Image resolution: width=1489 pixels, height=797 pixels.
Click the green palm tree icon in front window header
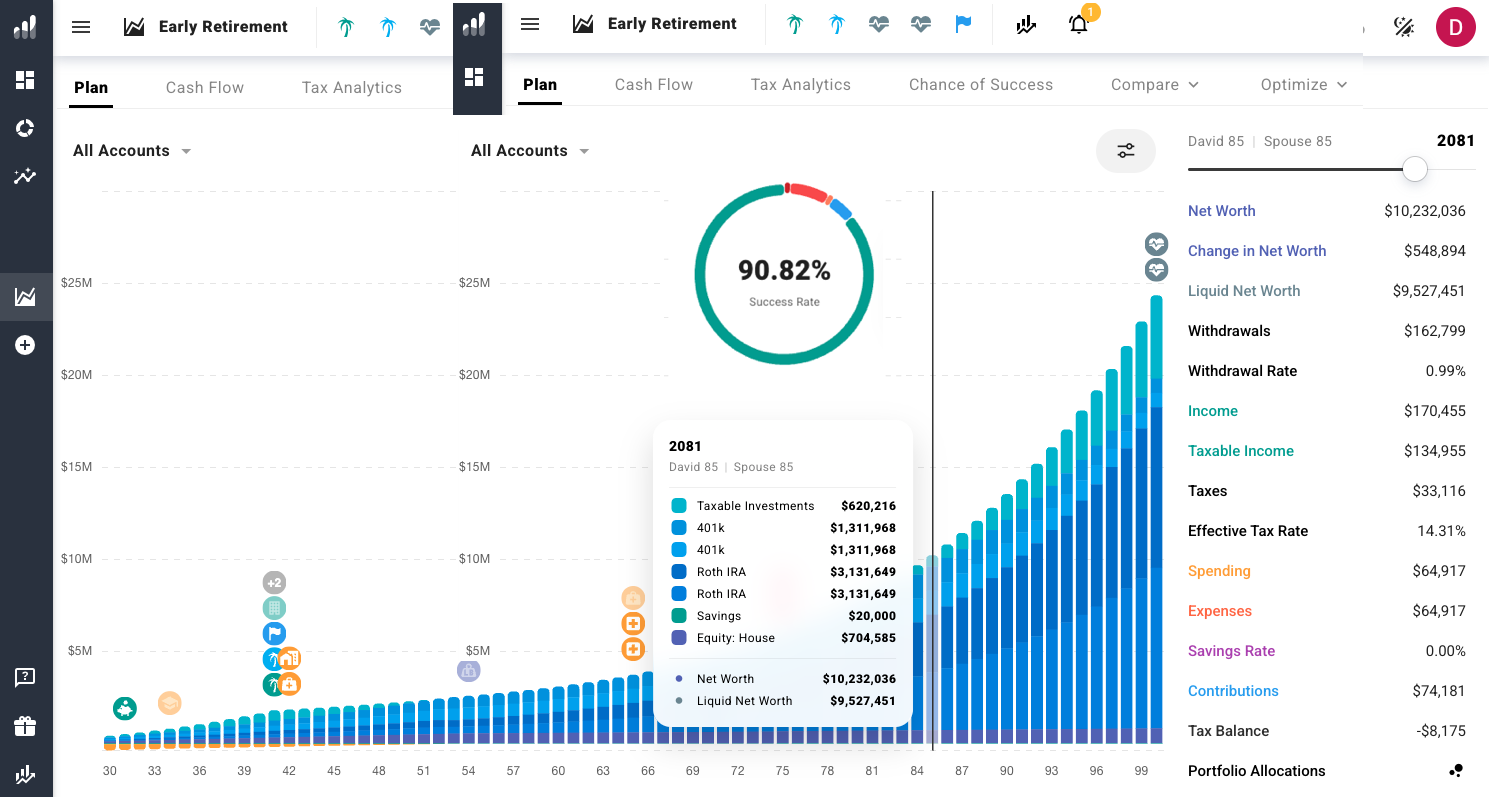click(x=794, y=25)
